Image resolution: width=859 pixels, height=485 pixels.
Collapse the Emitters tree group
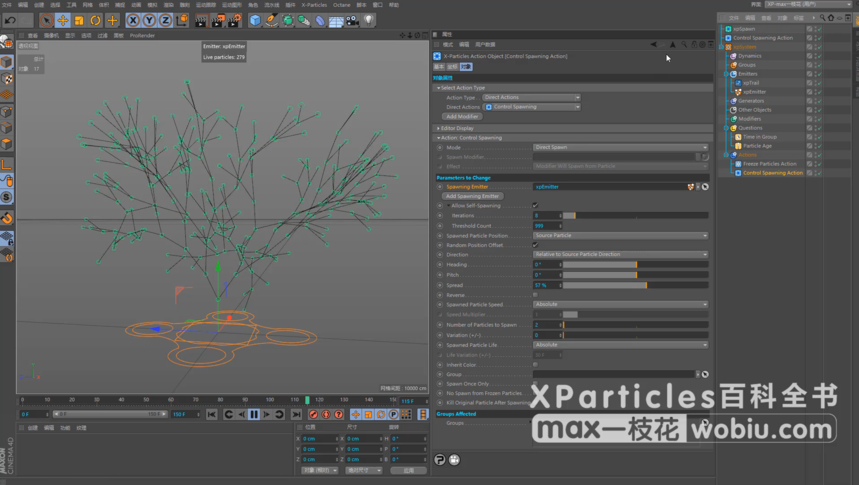[726, 74]
